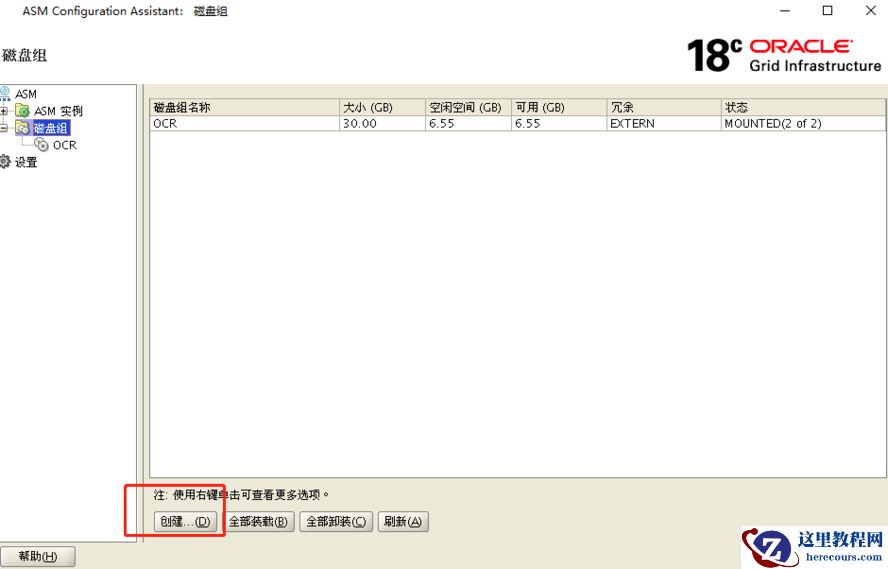Sort by 磁盘组名称 column header
Image resolution: width=888 pixels, height=569 pixels.
coord(245,108)
